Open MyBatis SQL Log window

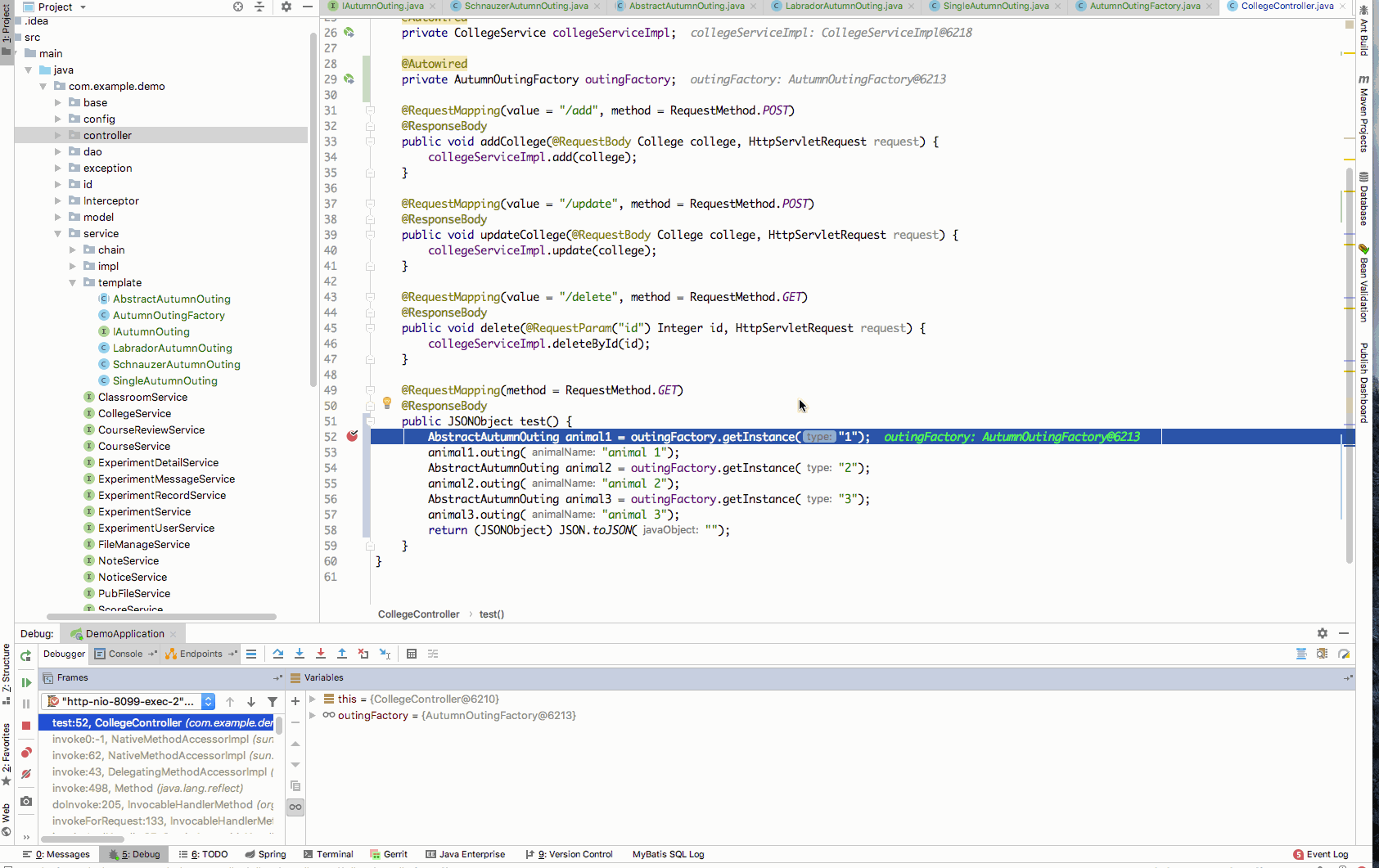668,854
